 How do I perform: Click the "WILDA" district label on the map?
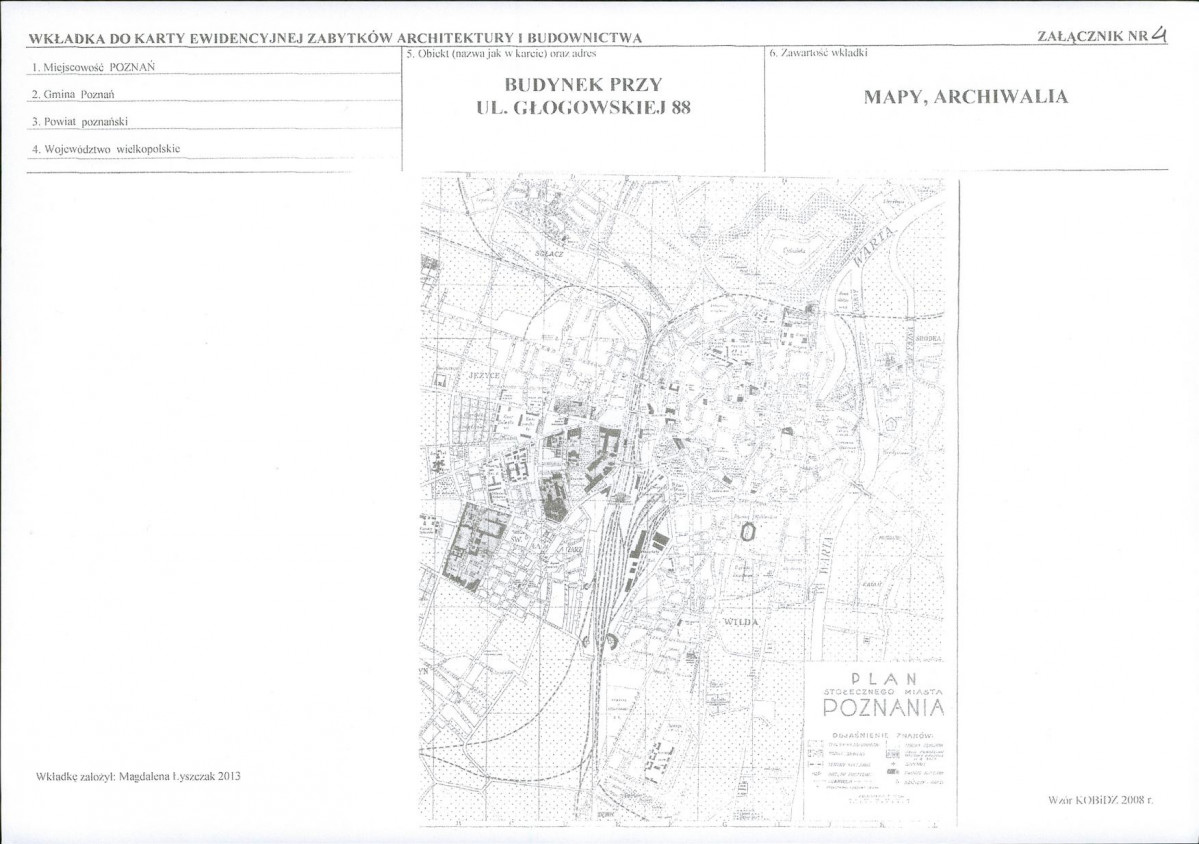pyautogui.click(x=741, y=622)
